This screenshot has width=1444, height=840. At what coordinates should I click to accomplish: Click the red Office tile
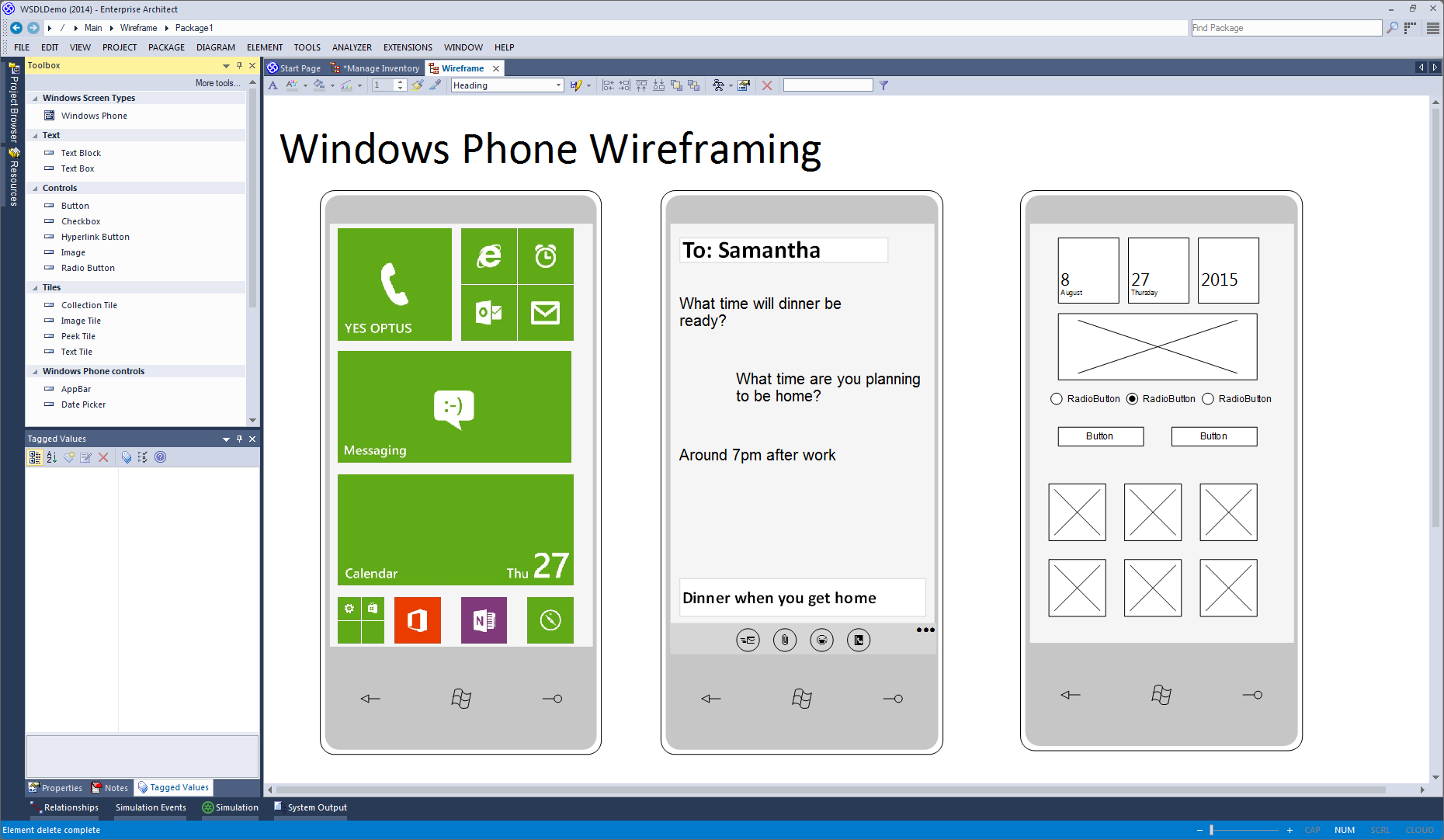click(418, 620)
